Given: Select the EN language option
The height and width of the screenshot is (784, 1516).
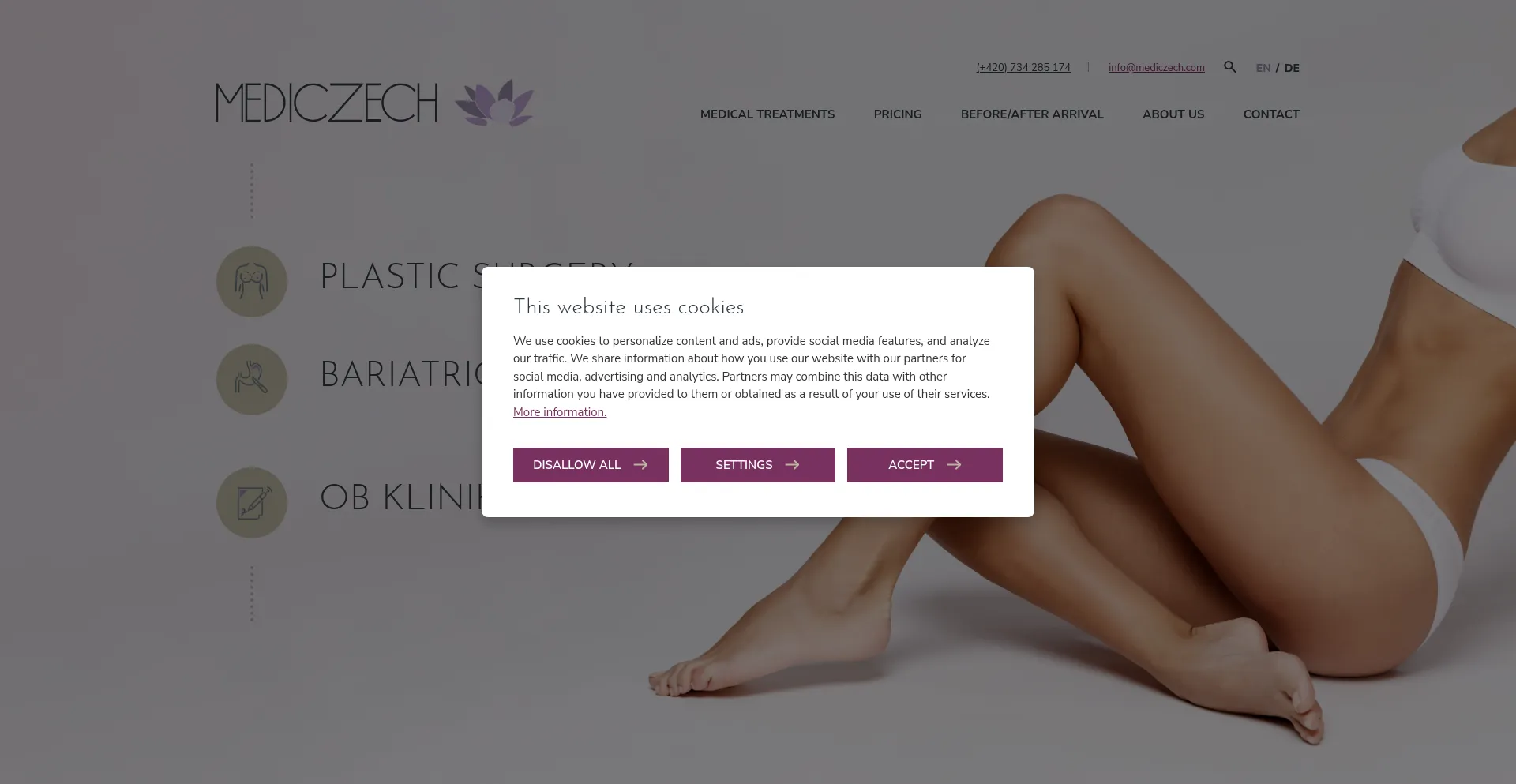Looking at the screenshot, I should click(x=1263, y=68).
